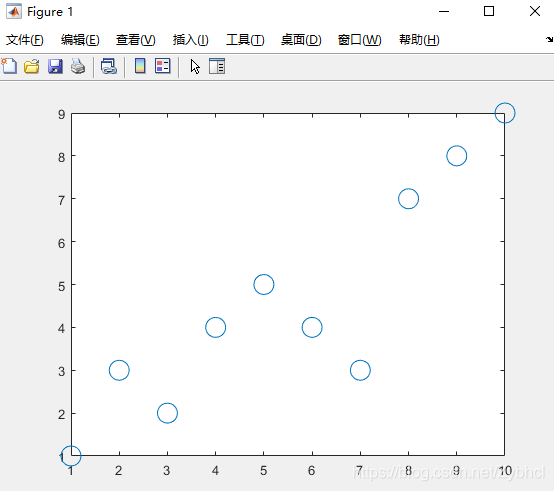Maximize the Figure 1 window
Image resolution: width=554 pixels, height=491 pixels.
click(x=489, y=12)
